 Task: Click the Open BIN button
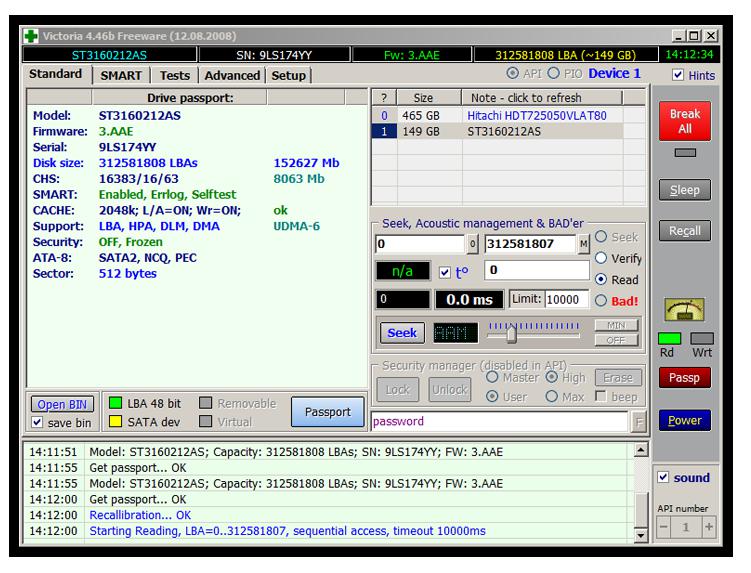(62, 404)
